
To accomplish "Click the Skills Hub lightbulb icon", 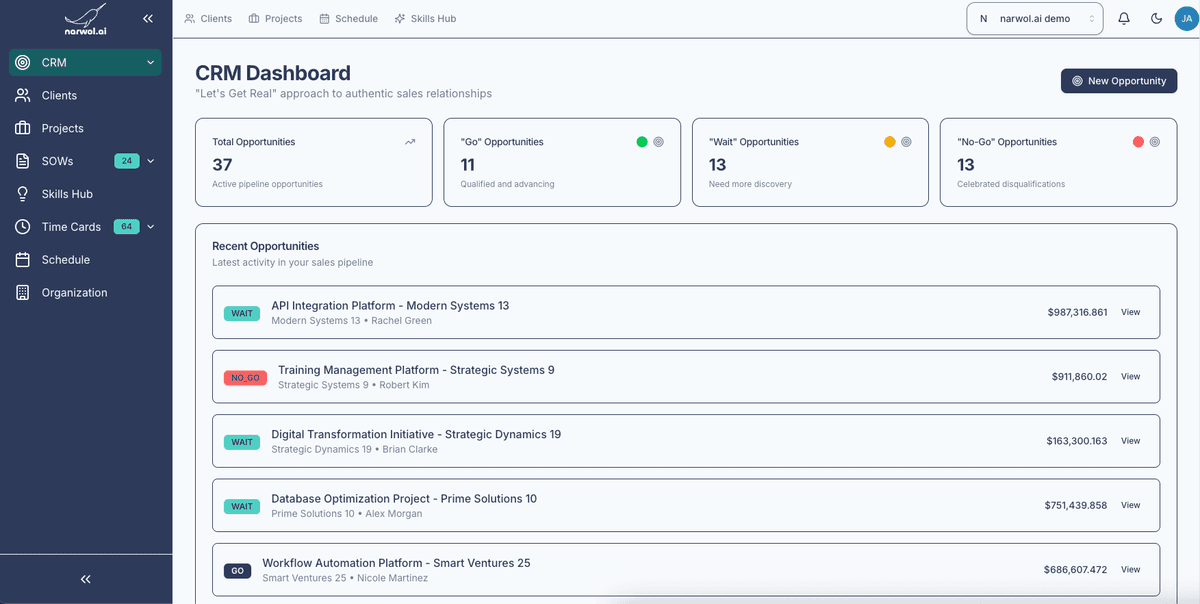I will pos(22,193).
